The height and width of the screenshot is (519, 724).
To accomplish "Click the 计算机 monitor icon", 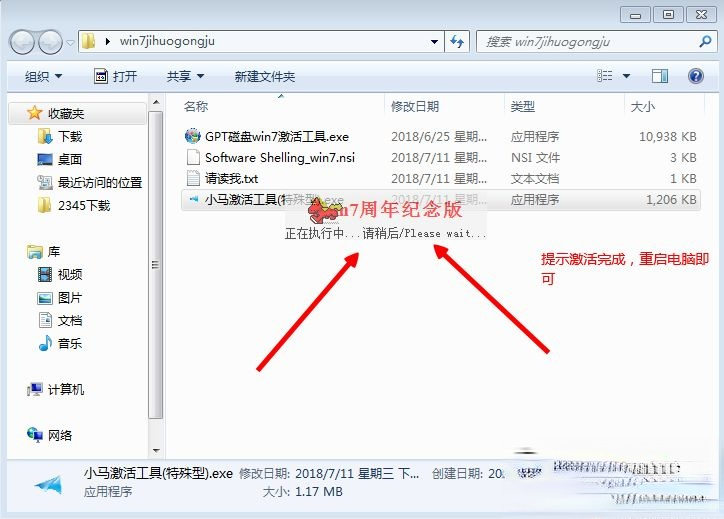I will coord(35,389).
